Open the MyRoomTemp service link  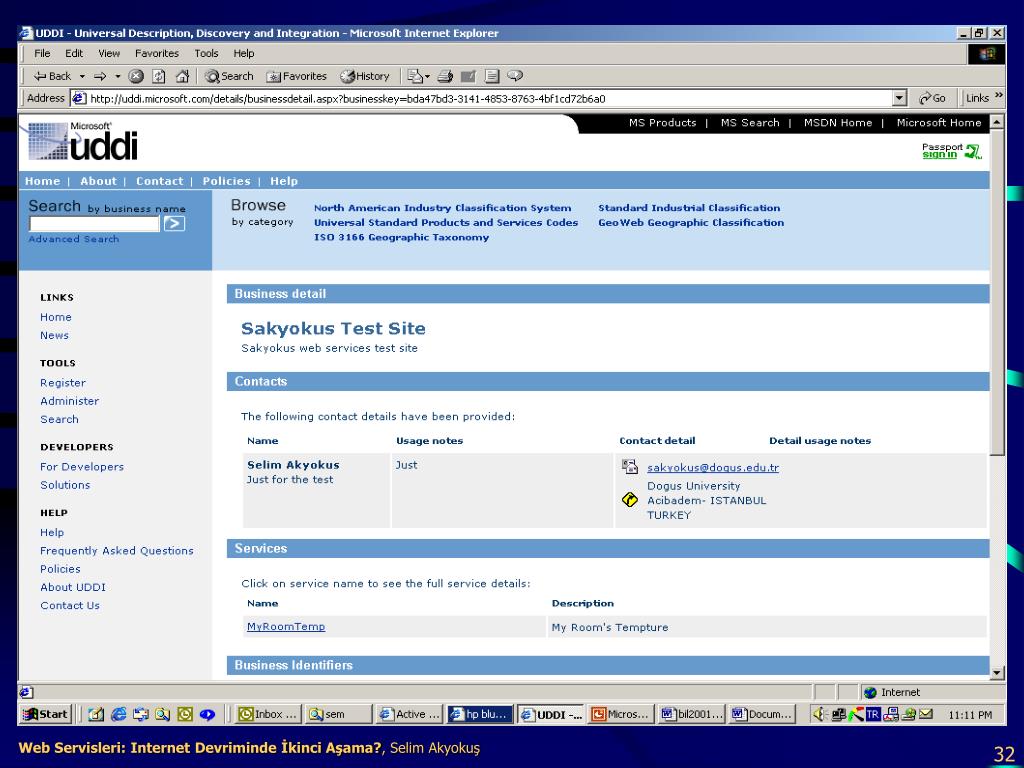click(285, 627)
